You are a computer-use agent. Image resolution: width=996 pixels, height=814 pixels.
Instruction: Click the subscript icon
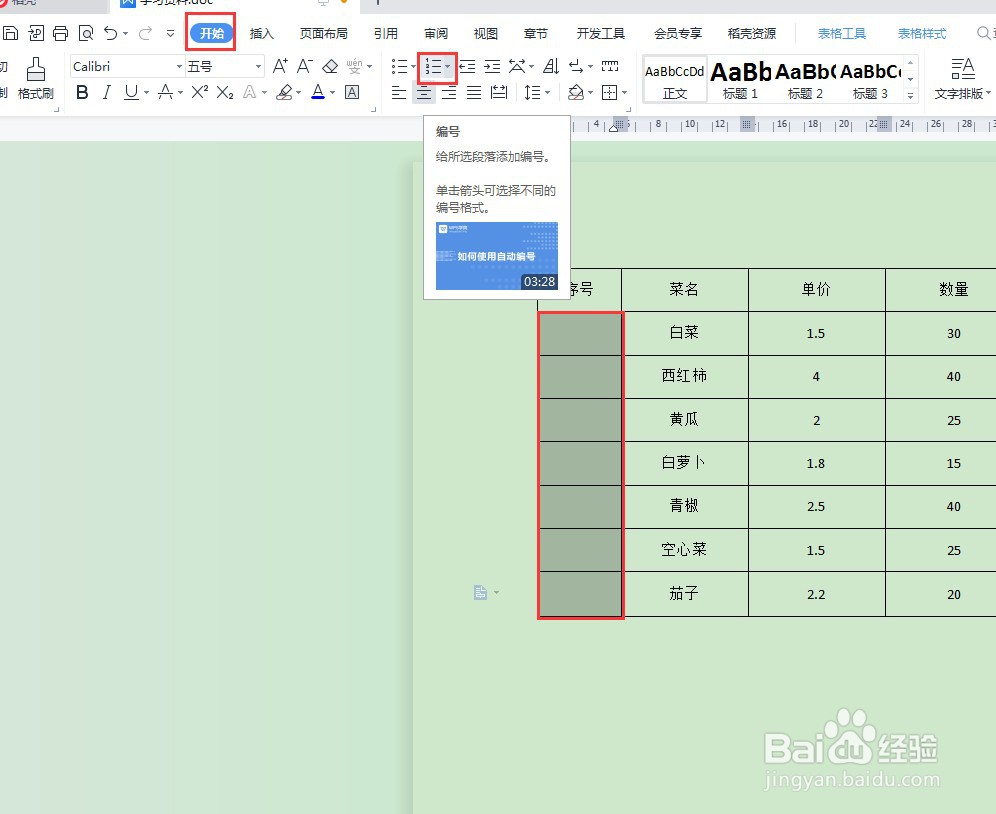click(224, 92)
